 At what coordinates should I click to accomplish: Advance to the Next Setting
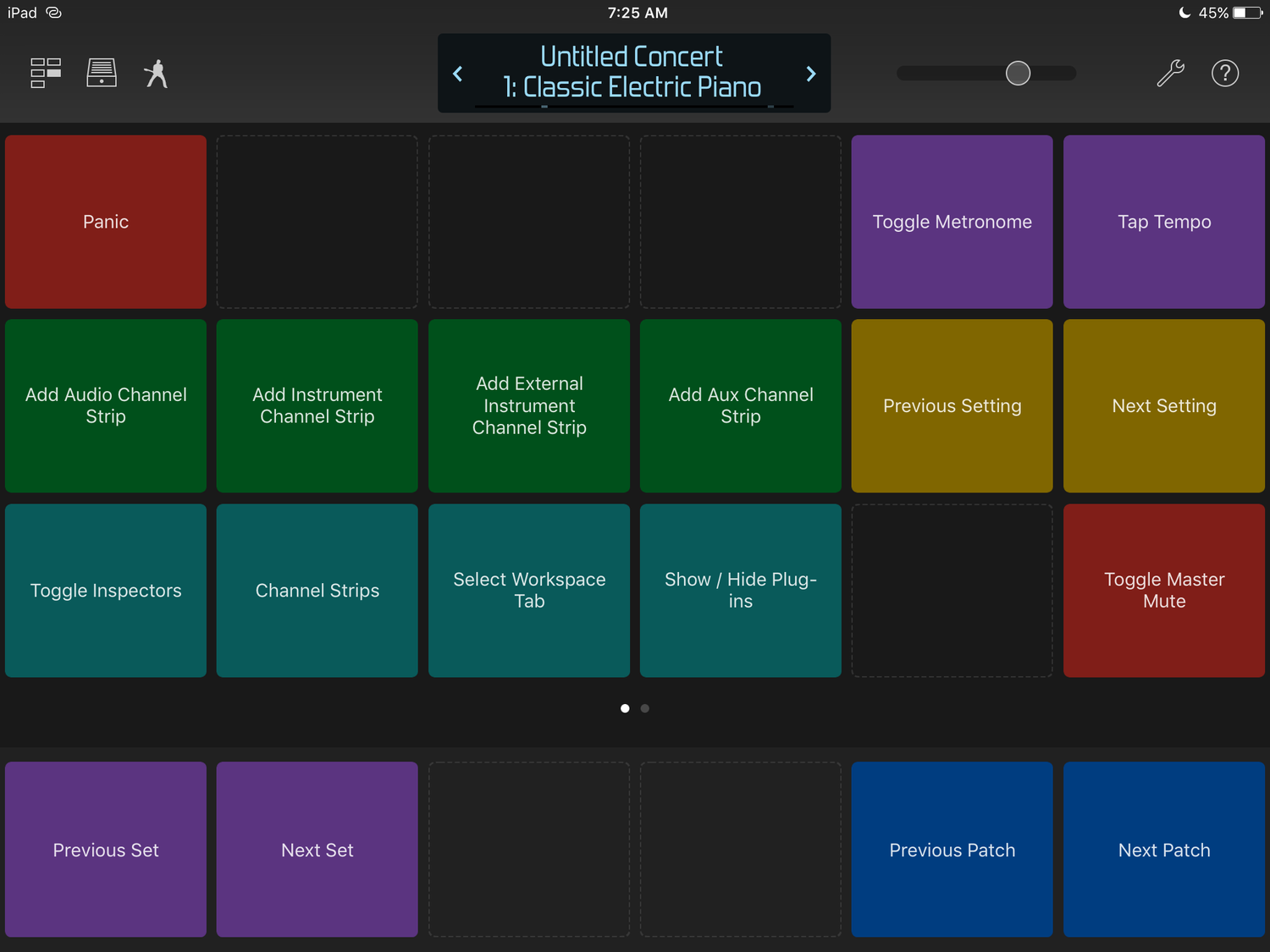point(1163,406)
